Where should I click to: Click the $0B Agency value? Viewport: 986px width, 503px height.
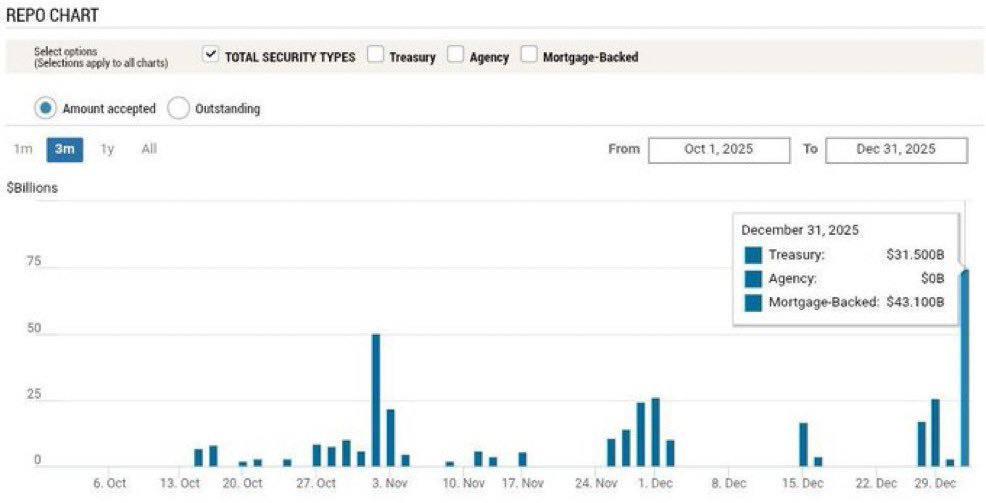[932, 279]
